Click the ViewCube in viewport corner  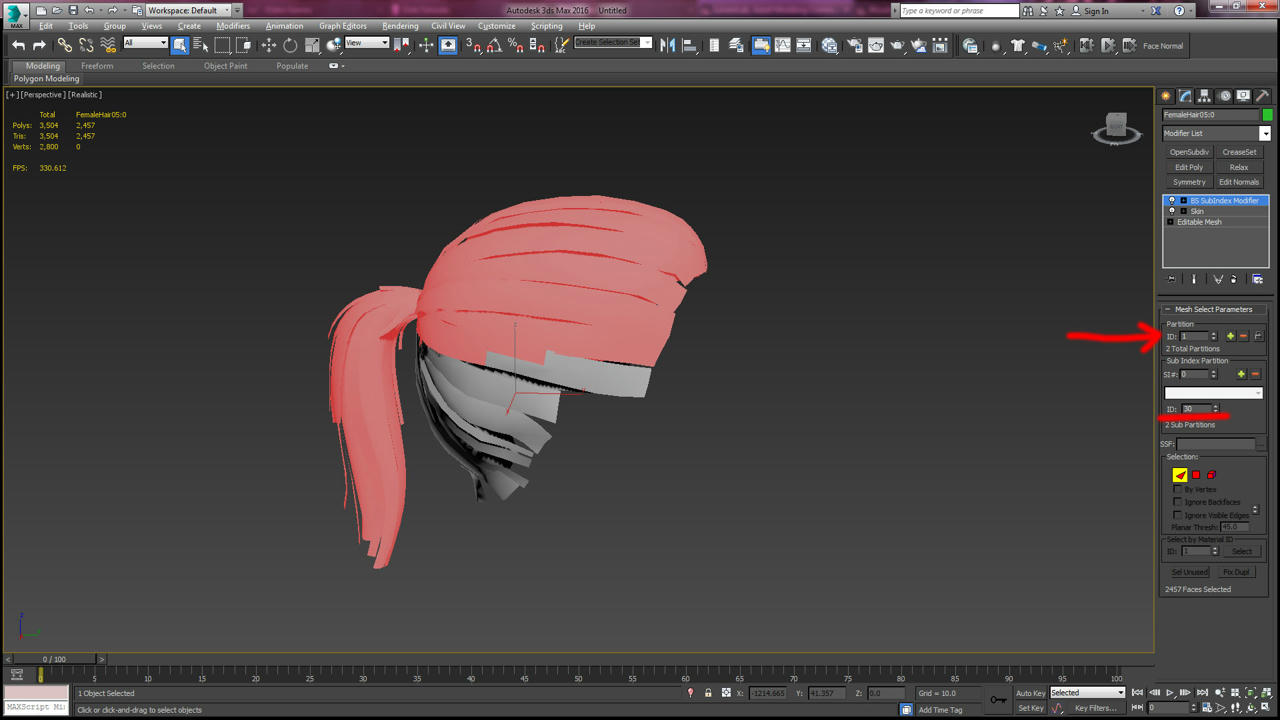(x=1116, y=129)
